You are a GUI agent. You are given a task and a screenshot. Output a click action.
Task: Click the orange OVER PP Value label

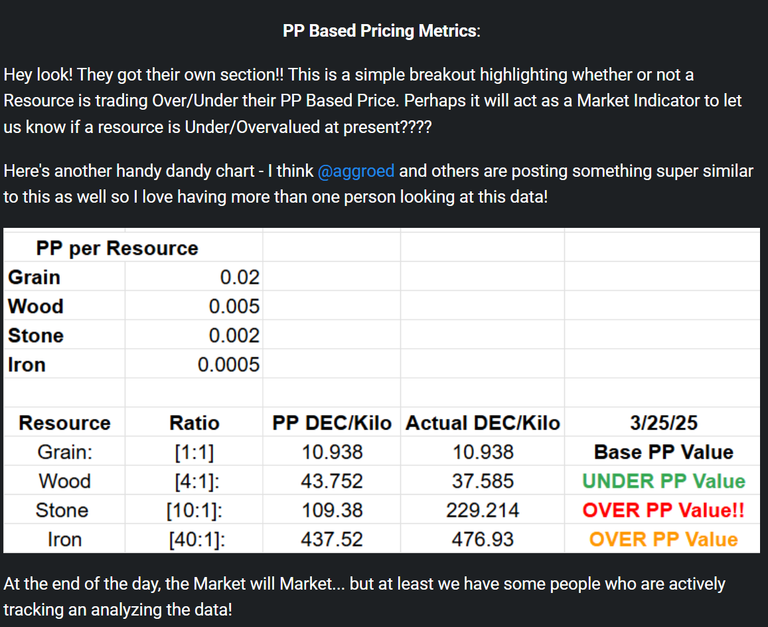tap(663, 539)
